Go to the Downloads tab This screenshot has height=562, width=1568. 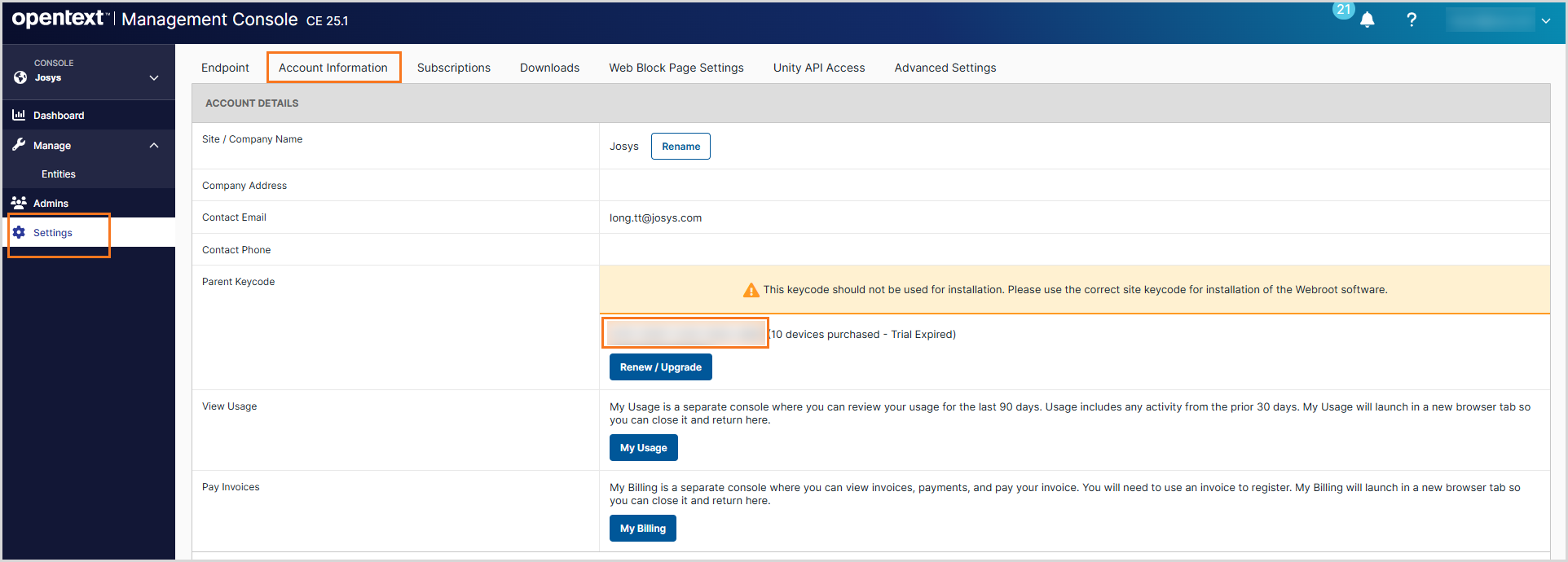point(550,68)
